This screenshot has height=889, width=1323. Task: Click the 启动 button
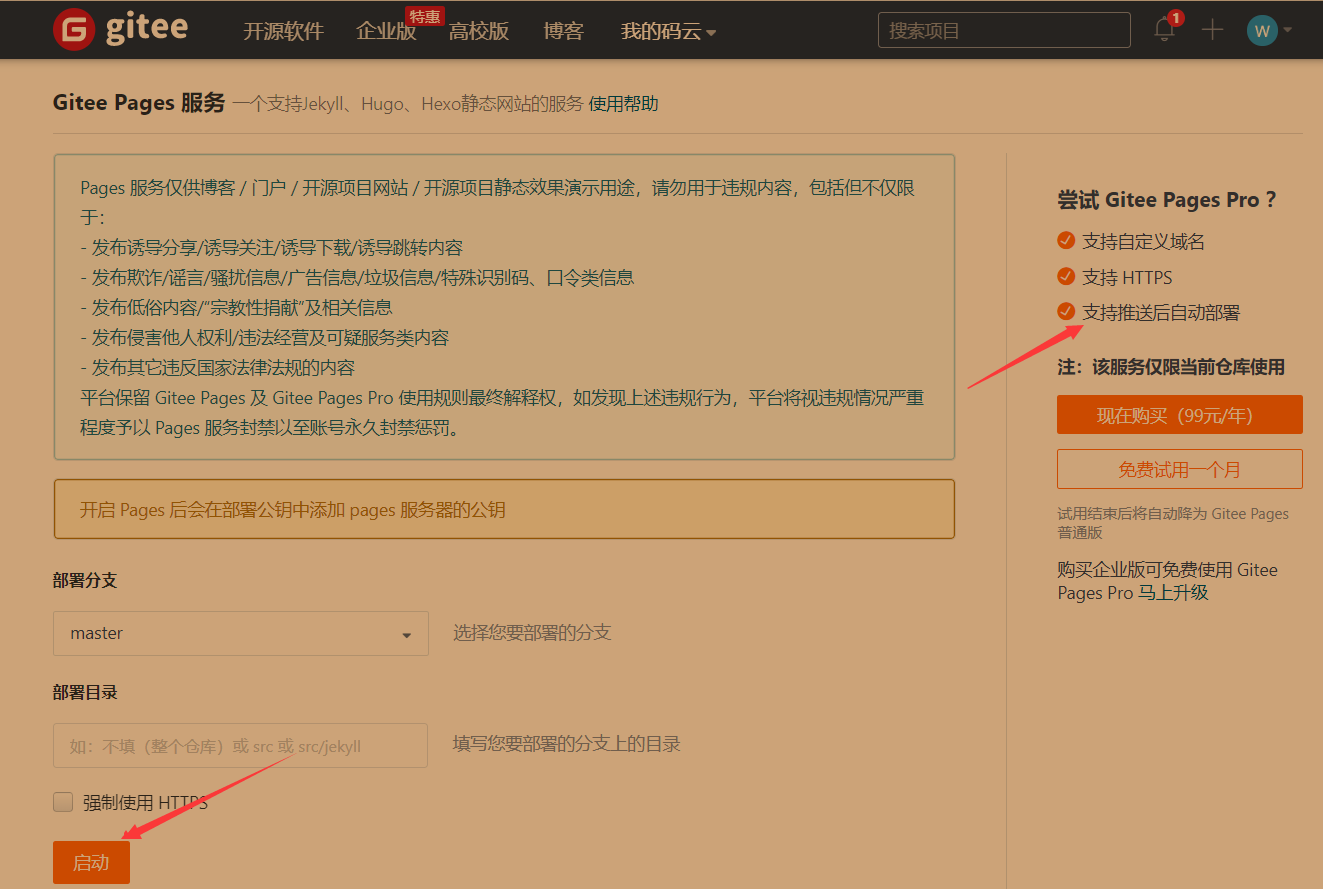pos(91,862)
